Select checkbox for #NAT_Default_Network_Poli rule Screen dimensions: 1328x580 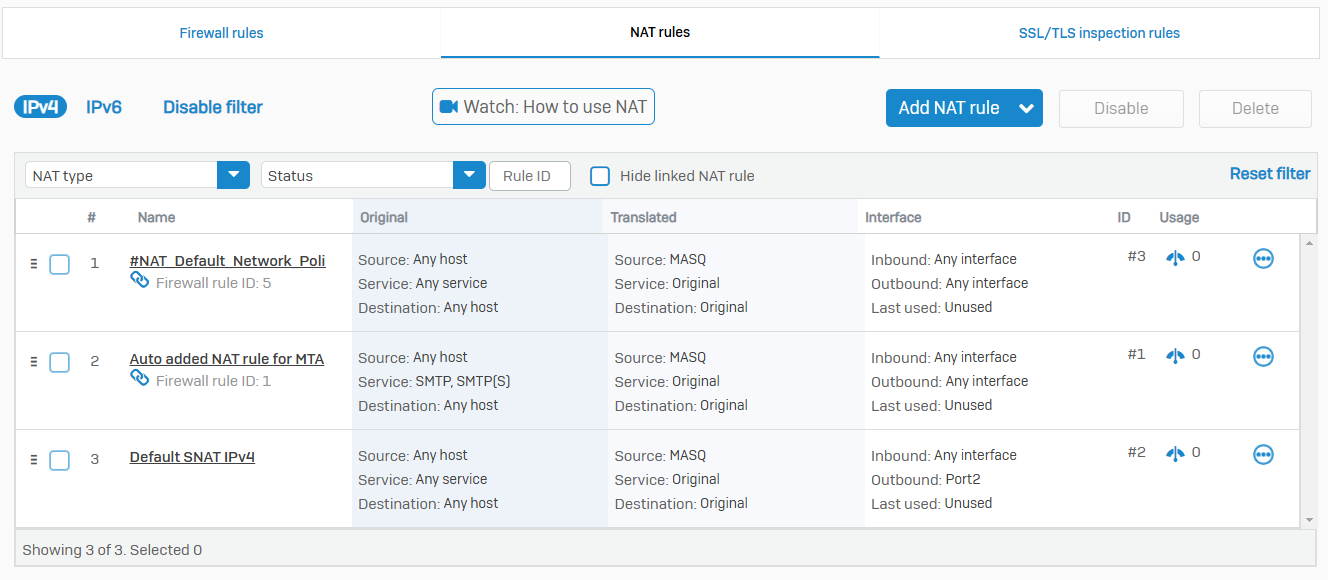tap(60, 264)
